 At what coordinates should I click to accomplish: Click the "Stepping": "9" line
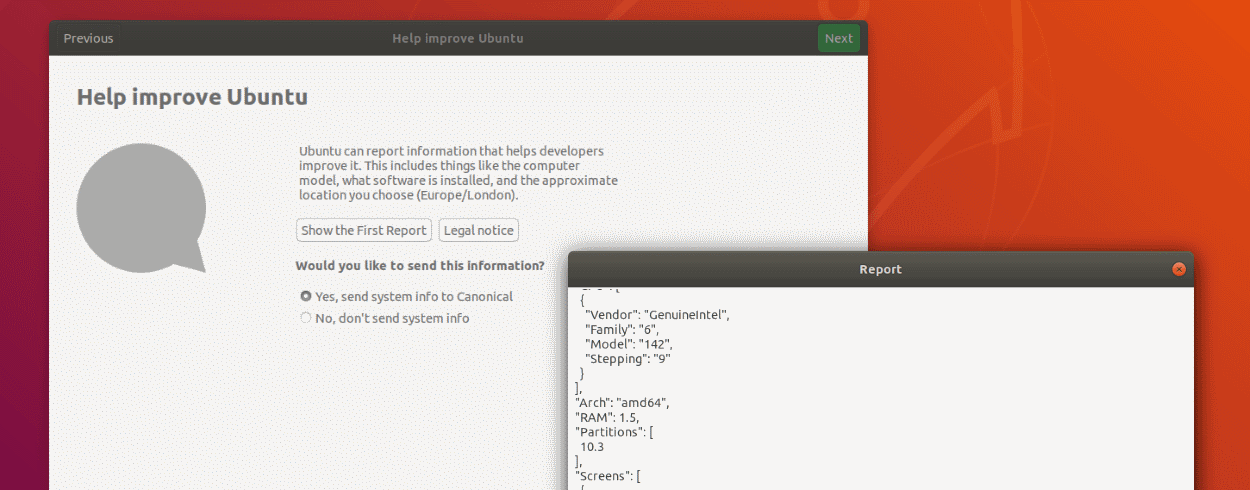(626, 358)
